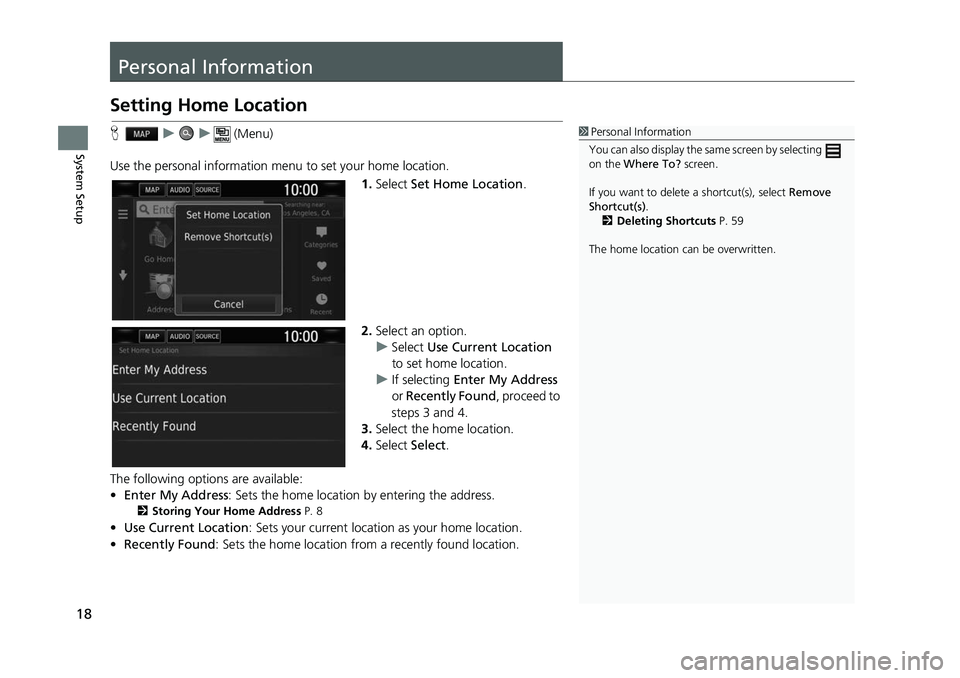This screenshot has height=678, width=960.
Task: Click the menu lines icon in sidebar note
Action: point(833,151)
